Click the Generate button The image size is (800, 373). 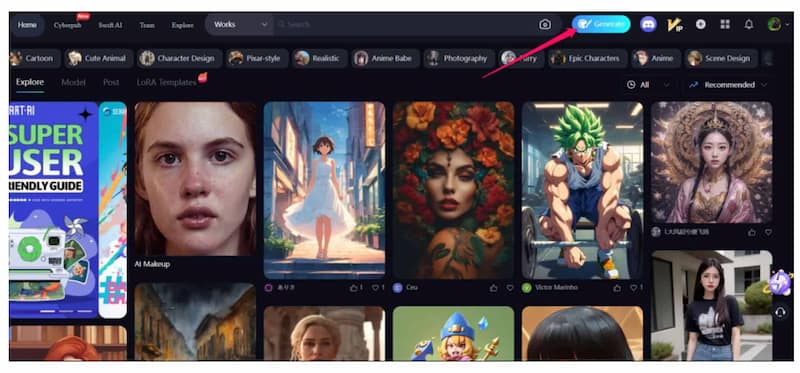coord(601,24)
